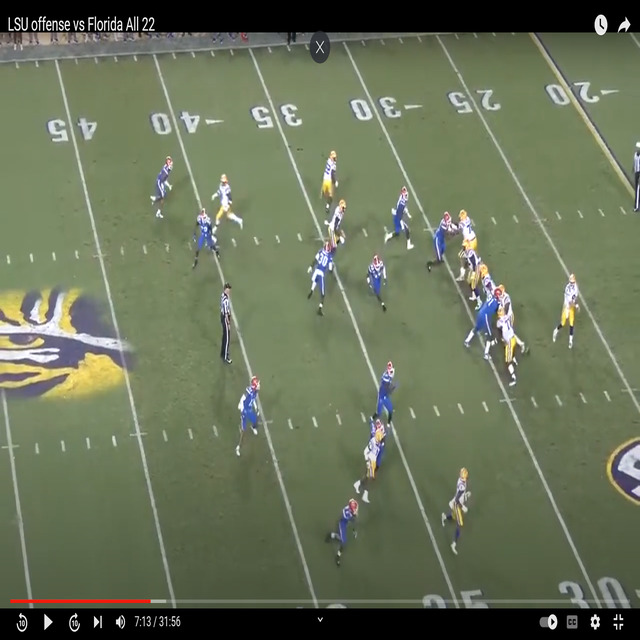Image resolution: width=640 pixels, height=640 pixels.
Task: Turn on subtitles/closed captions
Action: [573, 622]
